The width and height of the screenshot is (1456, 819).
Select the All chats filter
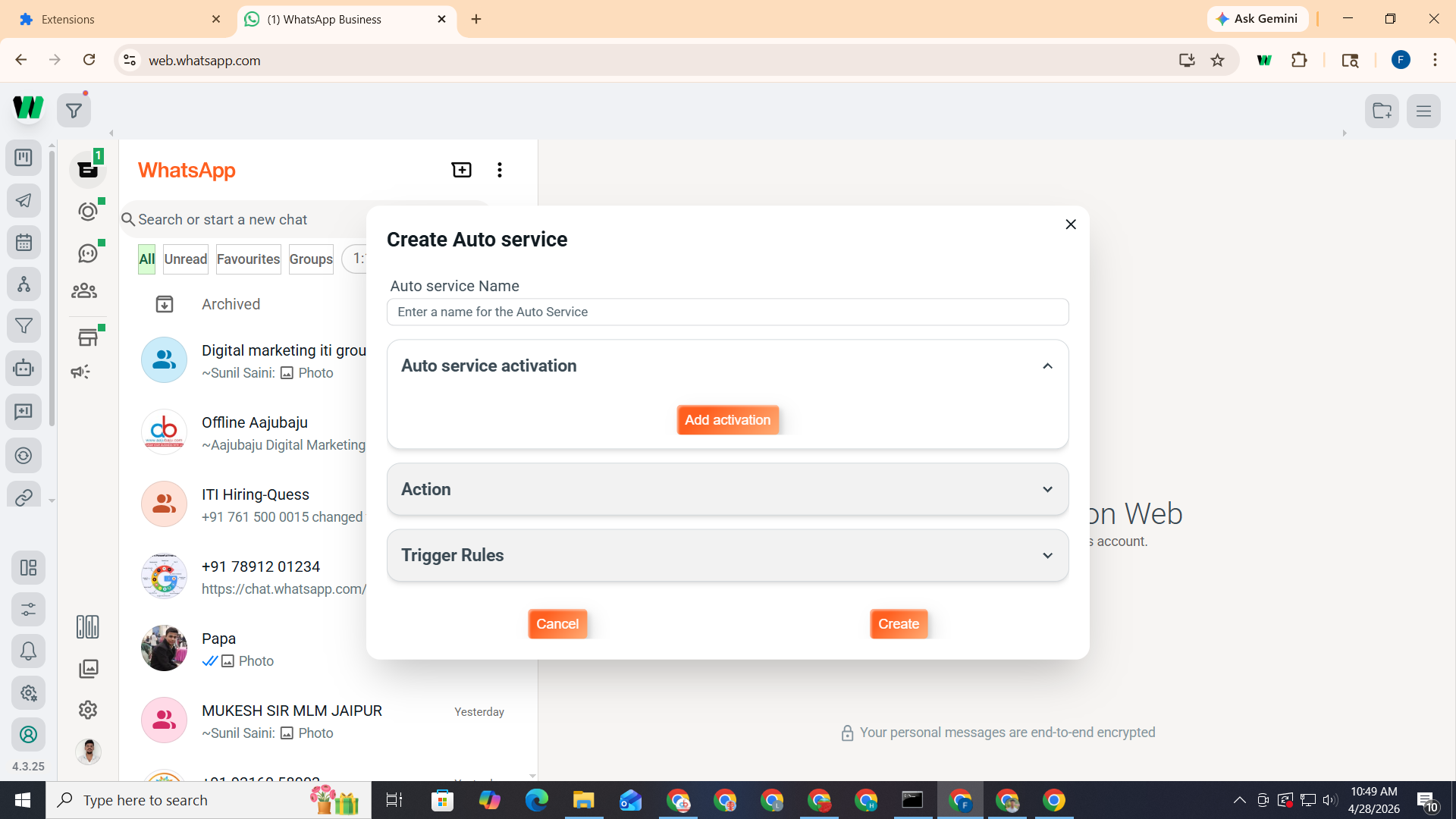coord(146,259)
